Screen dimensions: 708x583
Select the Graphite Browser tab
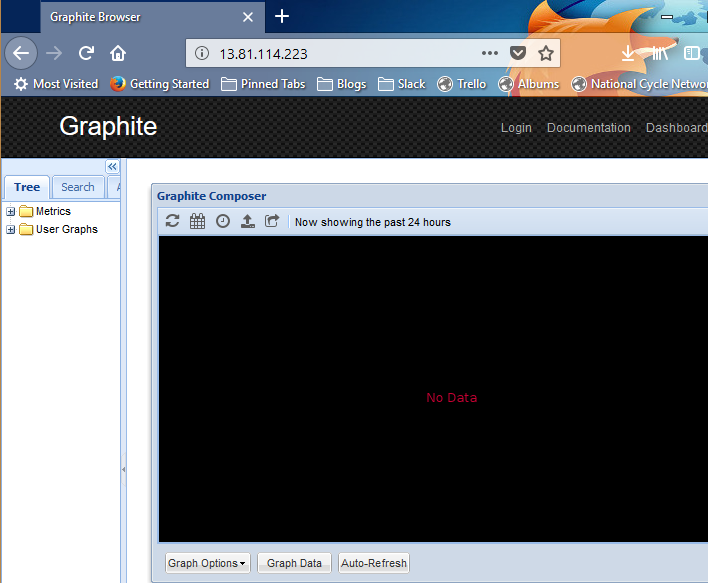coord(153,17)
